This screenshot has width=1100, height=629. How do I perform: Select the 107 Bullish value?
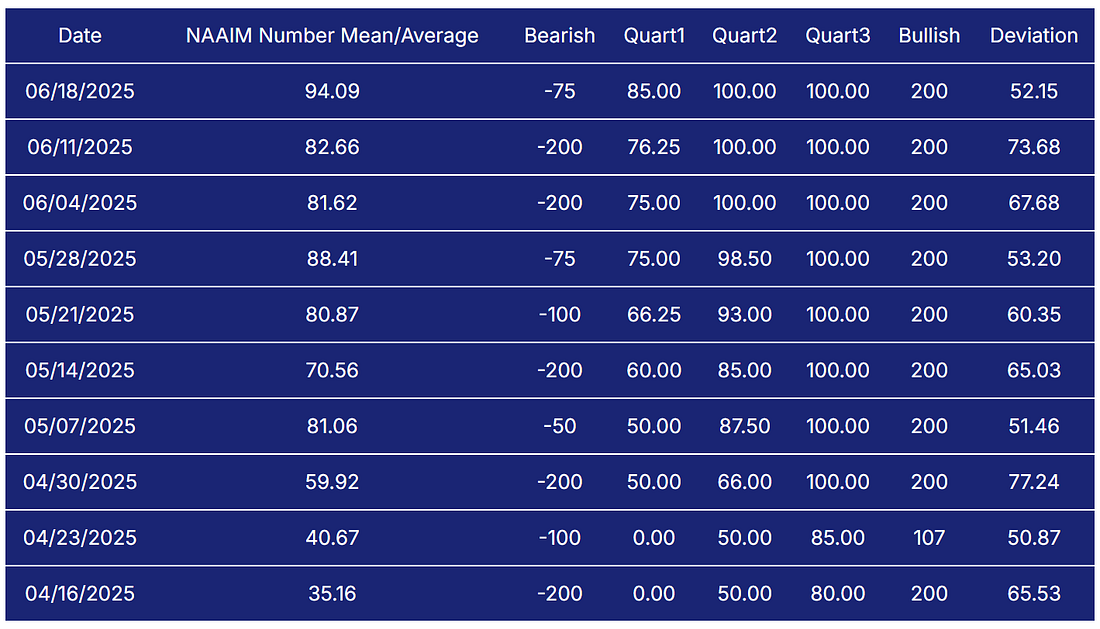tap(929, 538)
